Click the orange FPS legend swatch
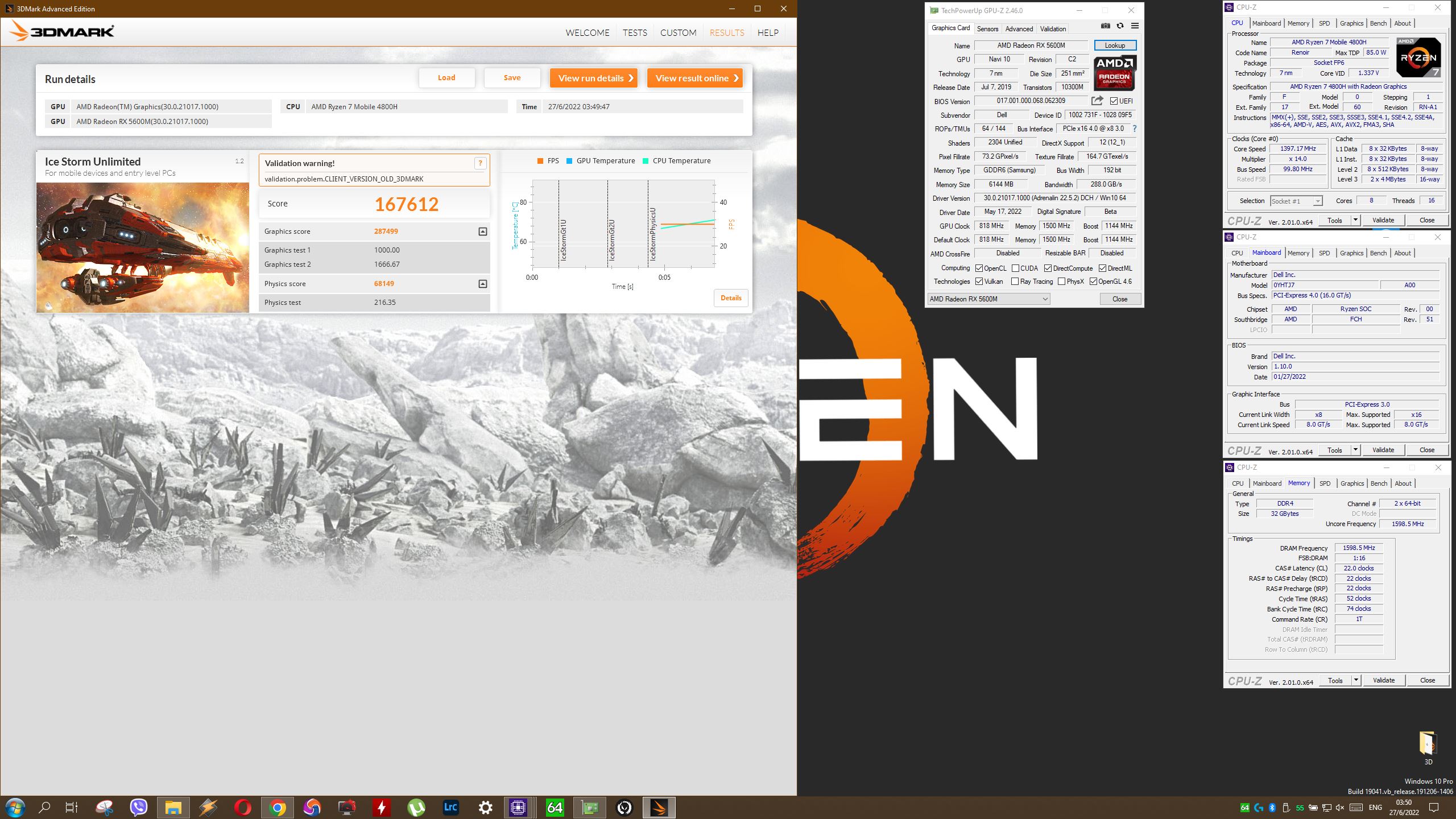 (540, 161)
